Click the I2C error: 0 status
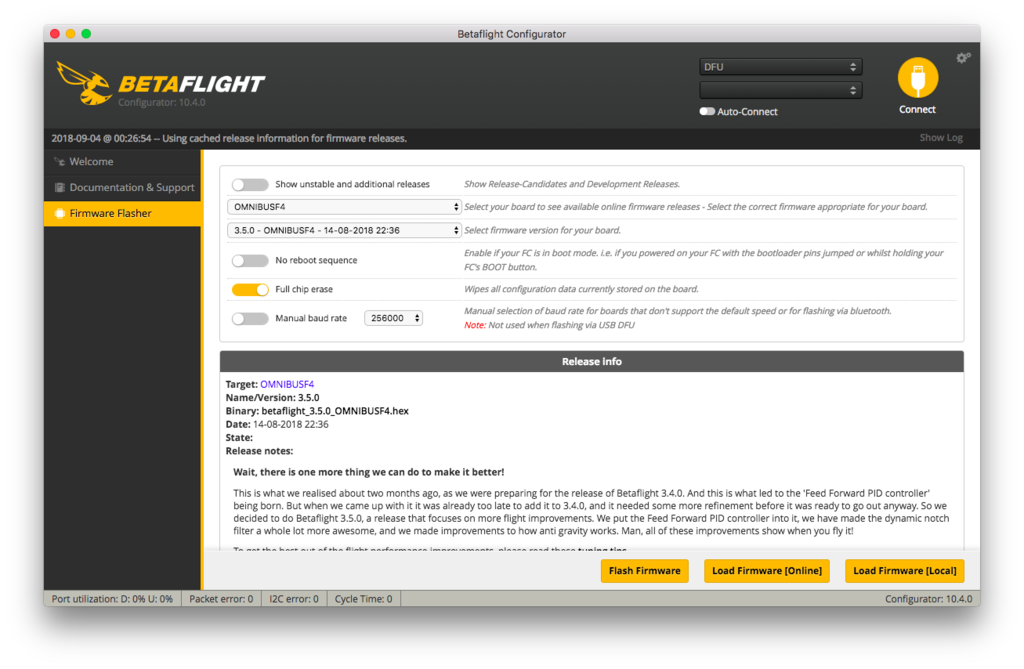 [x=294, y=599]
